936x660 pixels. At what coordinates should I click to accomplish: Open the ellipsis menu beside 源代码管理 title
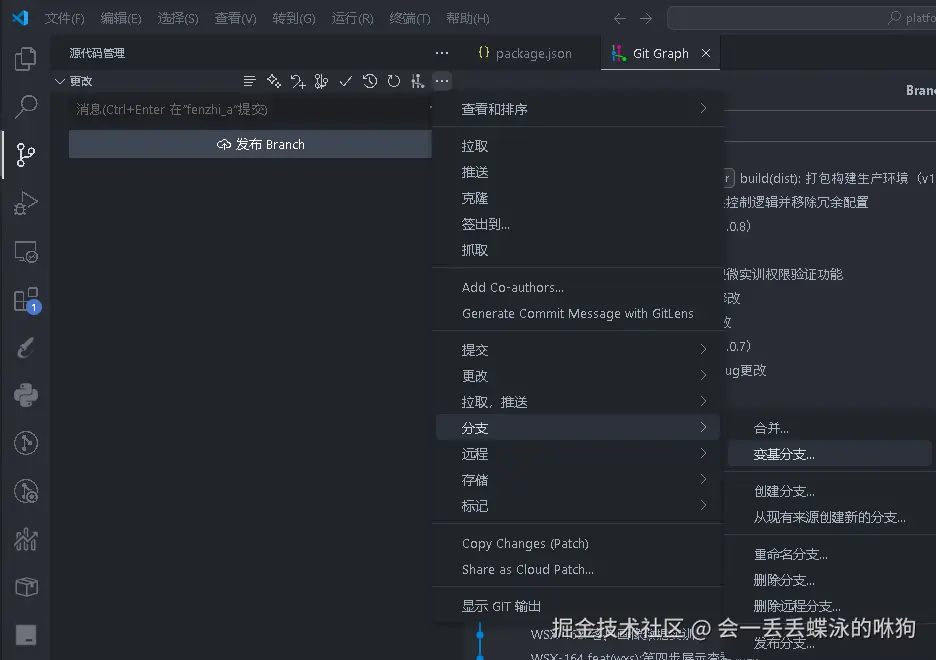(442, 53)
